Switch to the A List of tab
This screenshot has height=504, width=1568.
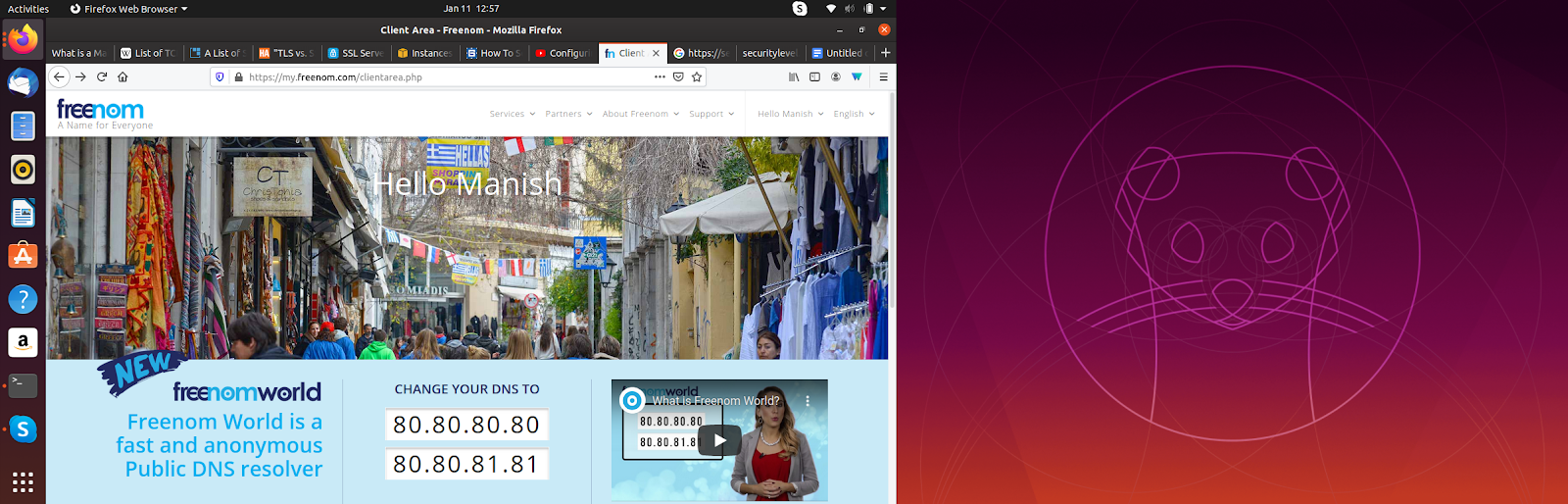tap(218, 53)
